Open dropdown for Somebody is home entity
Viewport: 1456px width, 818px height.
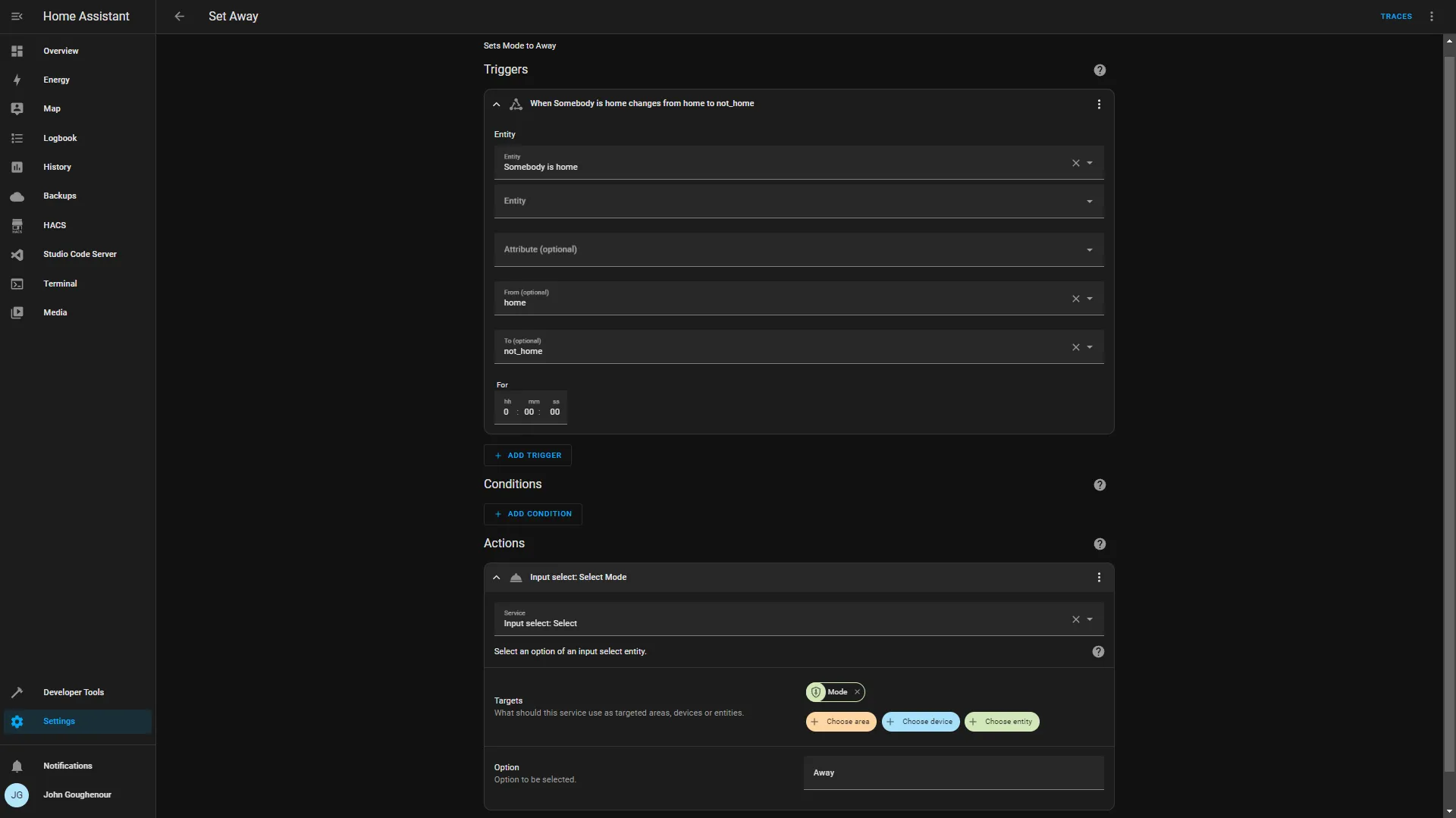(1090, 163)
